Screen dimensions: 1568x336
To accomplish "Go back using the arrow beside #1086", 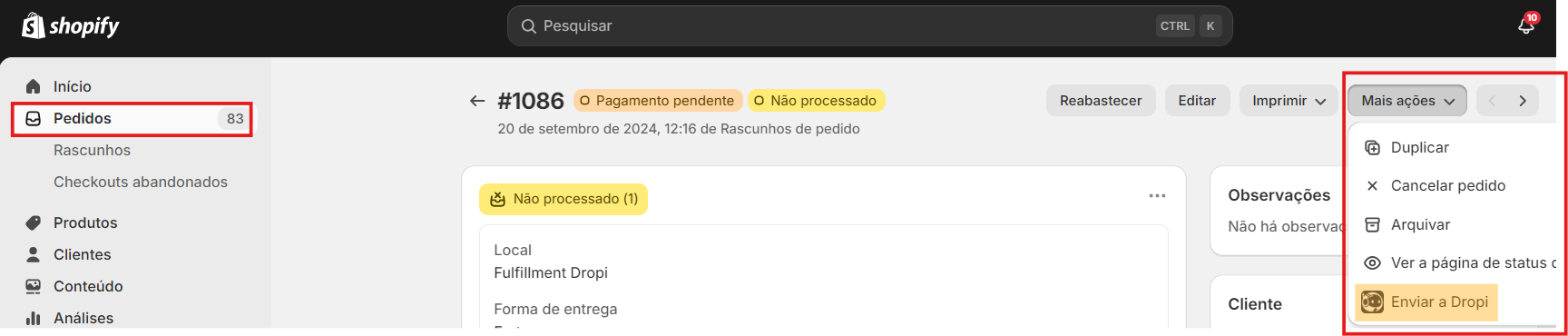I will coord(477,101).
